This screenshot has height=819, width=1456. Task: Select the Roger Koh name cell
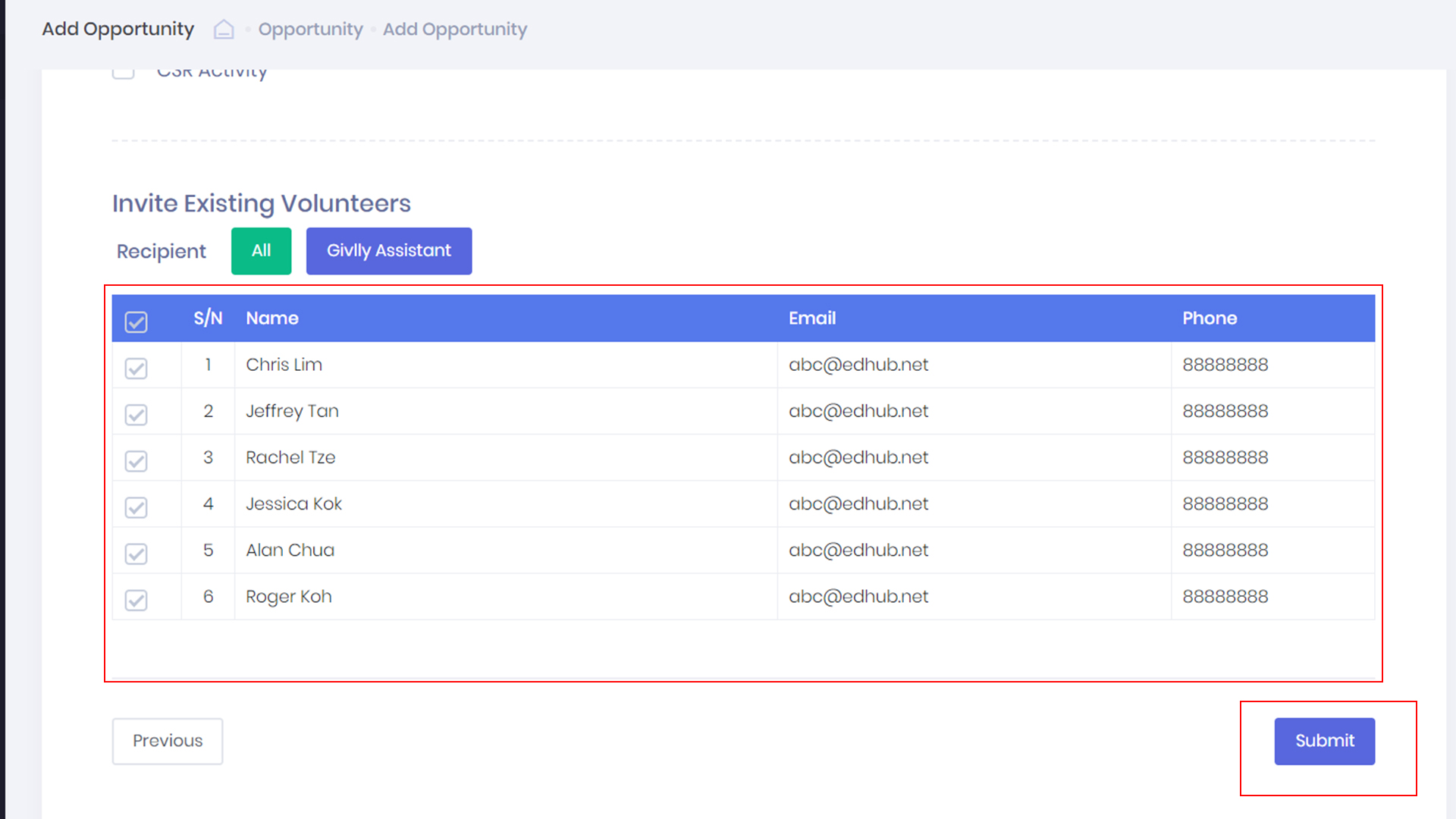tap(289, 597)
